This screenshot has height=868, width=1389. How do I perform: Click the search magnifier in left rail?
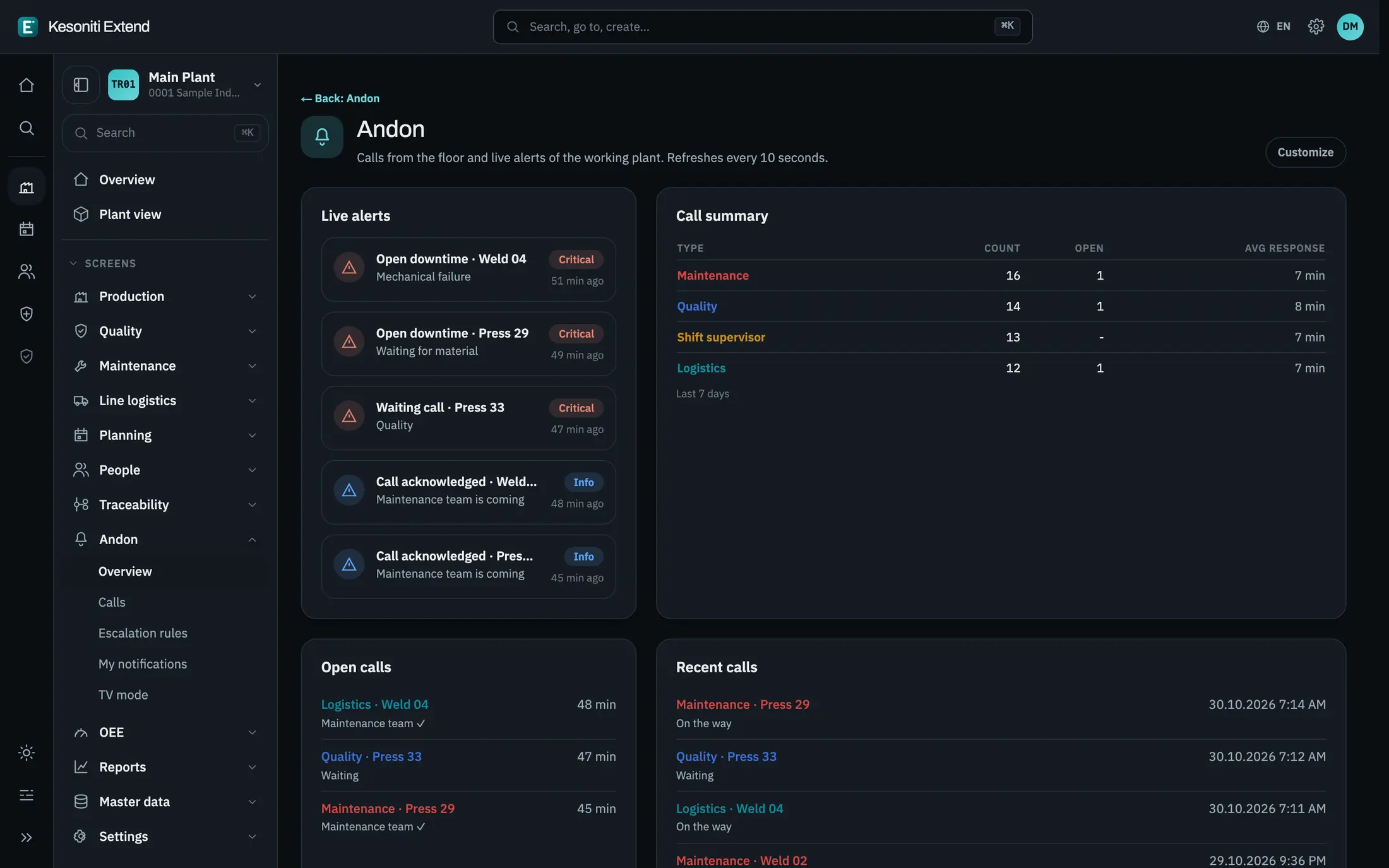click(26, 128)
